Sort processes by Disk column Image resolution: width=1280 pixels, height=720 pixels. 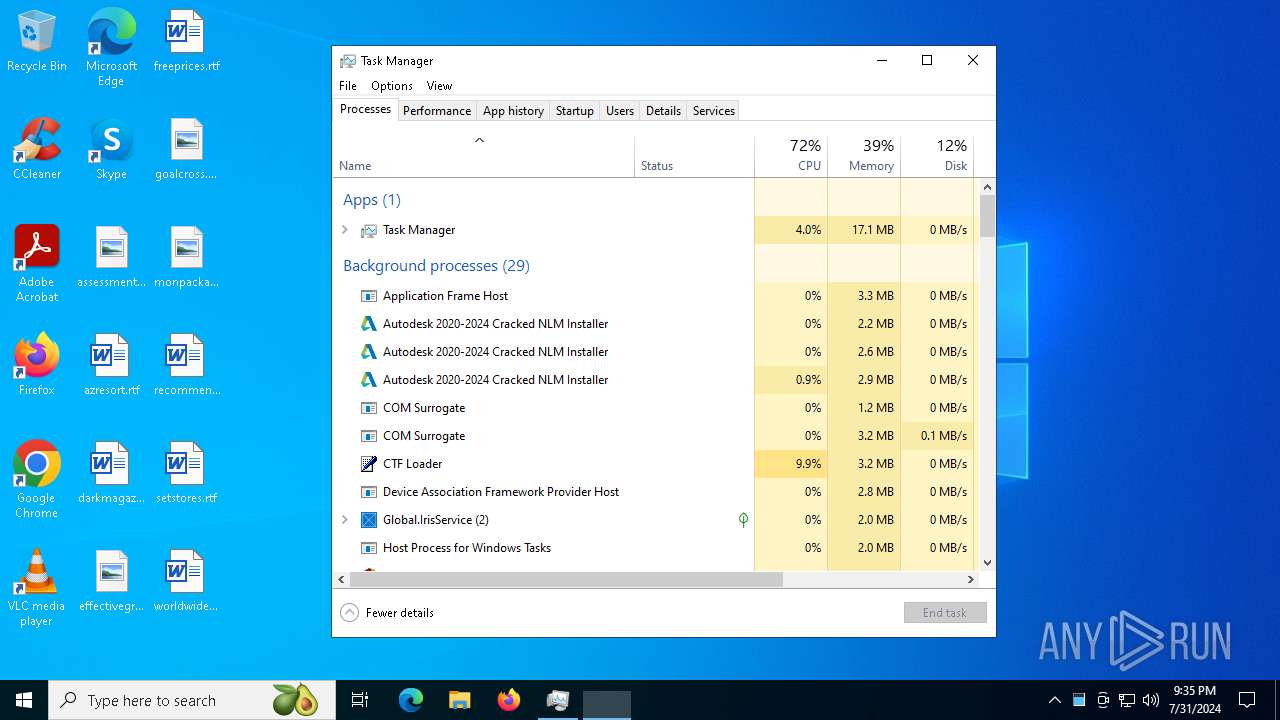click(x=937, y=156)
